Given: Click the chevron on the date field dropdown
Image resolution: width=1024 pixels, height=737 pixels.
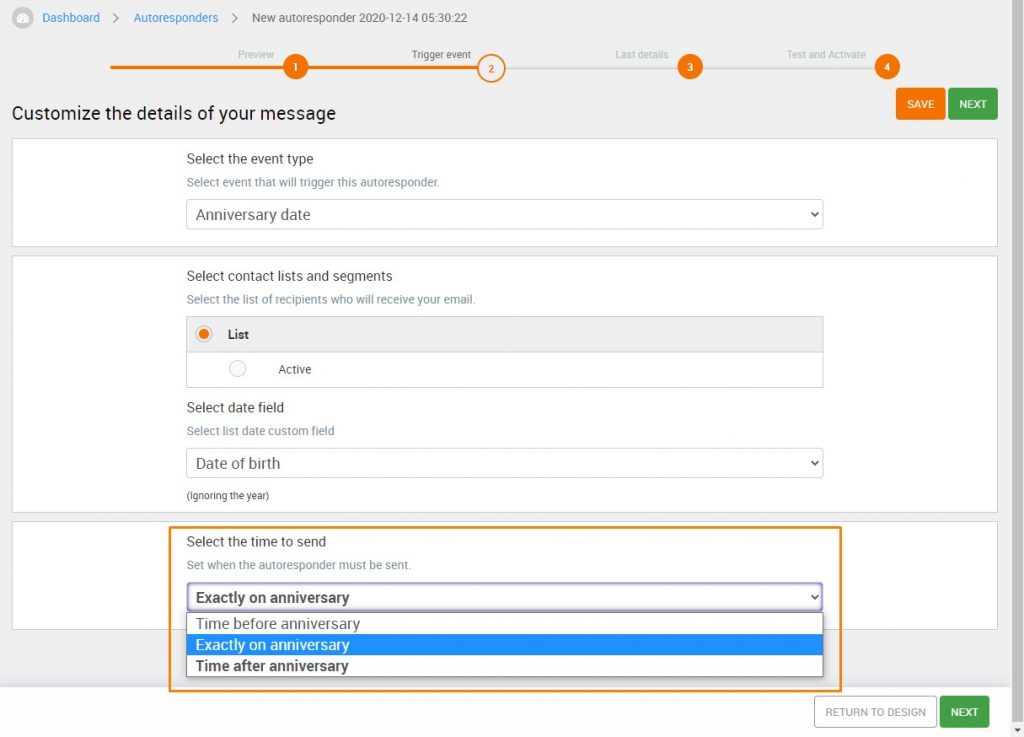Looking at the screenshot, I should click(812, 463).
